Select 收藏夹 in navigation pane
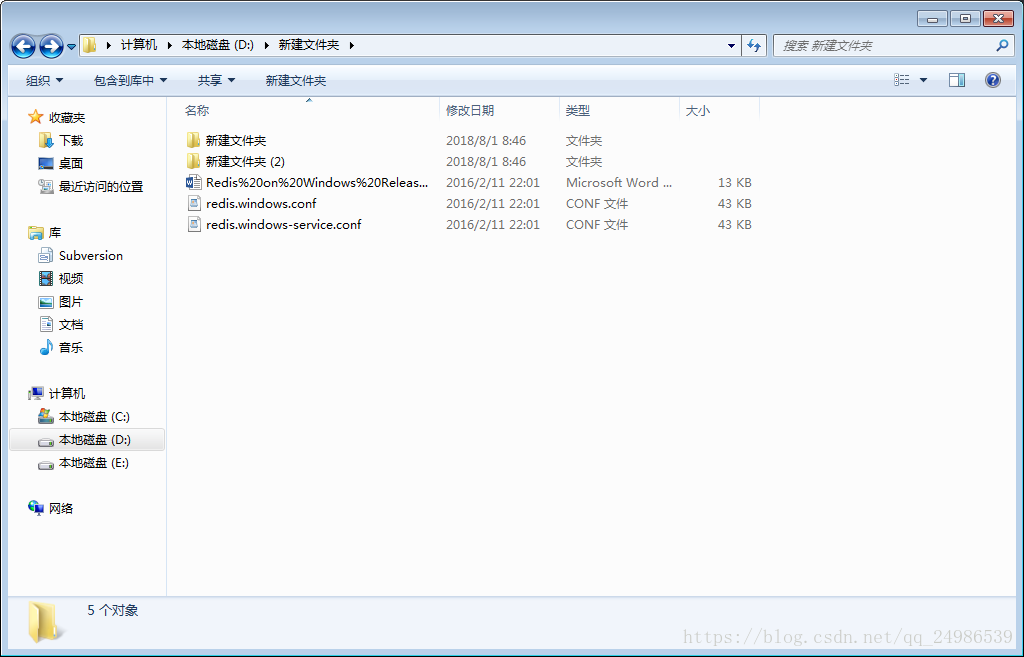The width and height of the screenshot is (1024, 657). point(67,118)
